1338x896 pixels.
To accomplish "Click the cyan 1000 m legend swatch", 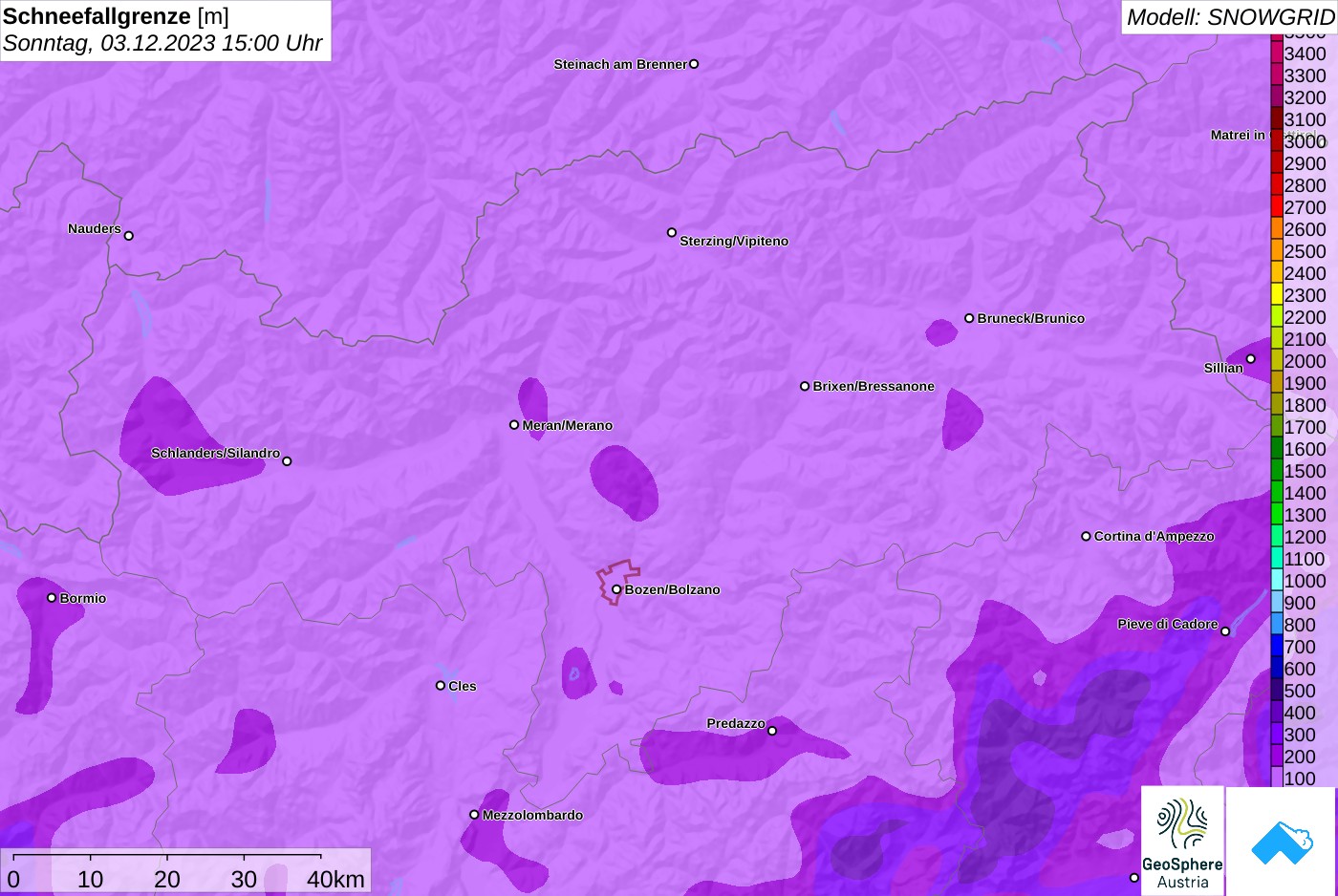I will coord(1277,581).
